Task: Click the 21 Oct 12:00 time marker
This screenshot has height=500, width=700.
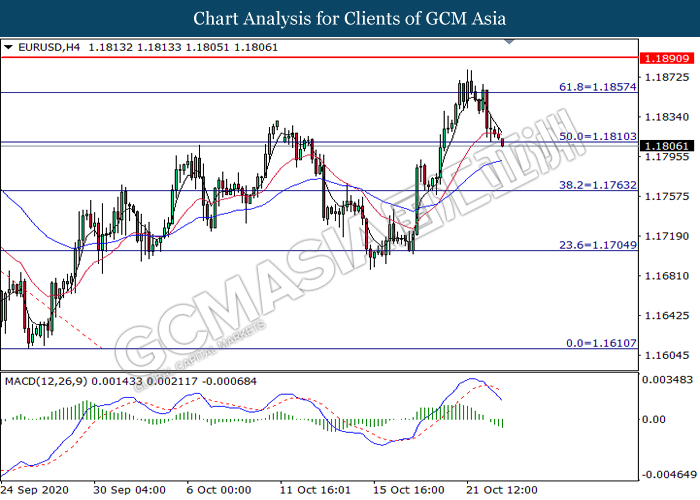Action: [x=502, y=490]
